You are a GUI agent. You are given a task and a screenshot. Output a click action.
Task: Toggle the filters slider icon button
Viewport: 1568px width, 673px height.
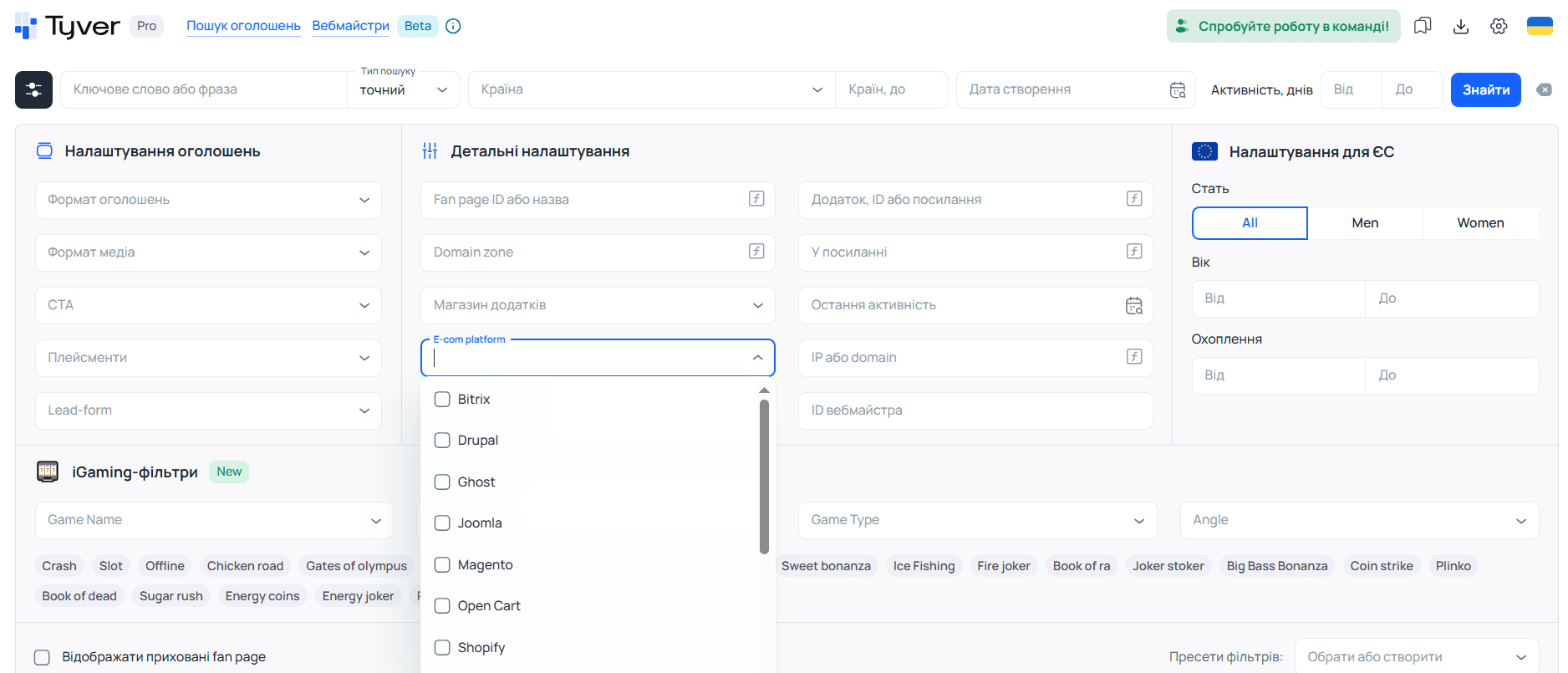click(x=33, y=89)
